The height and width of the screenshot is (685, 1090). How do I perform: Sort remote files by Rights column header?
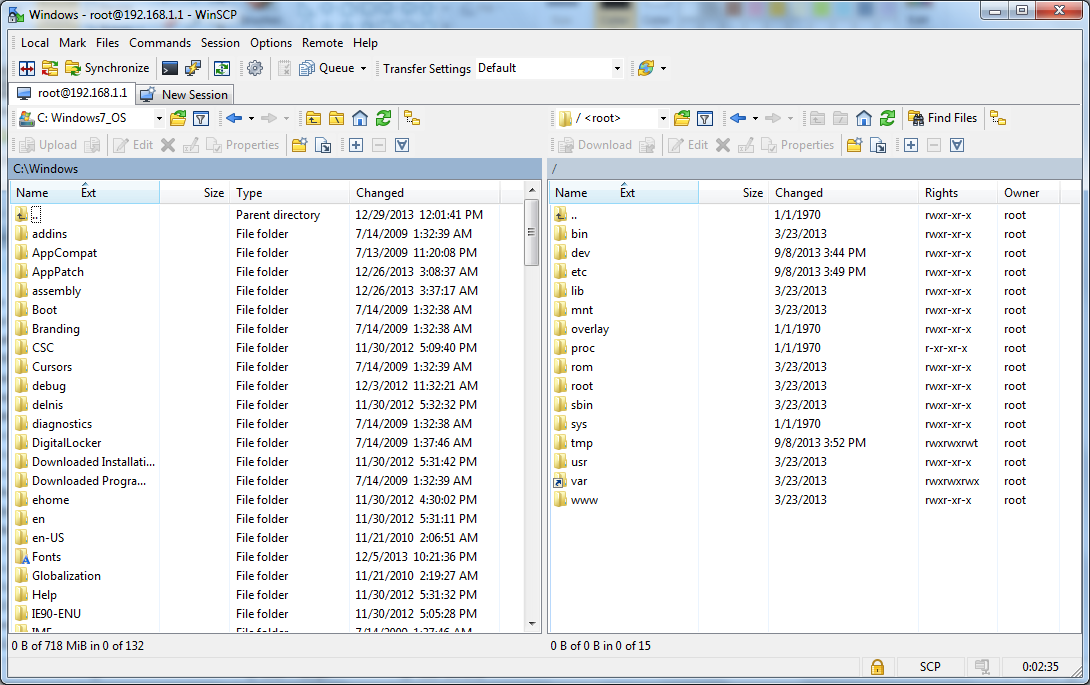click(958, 193)
